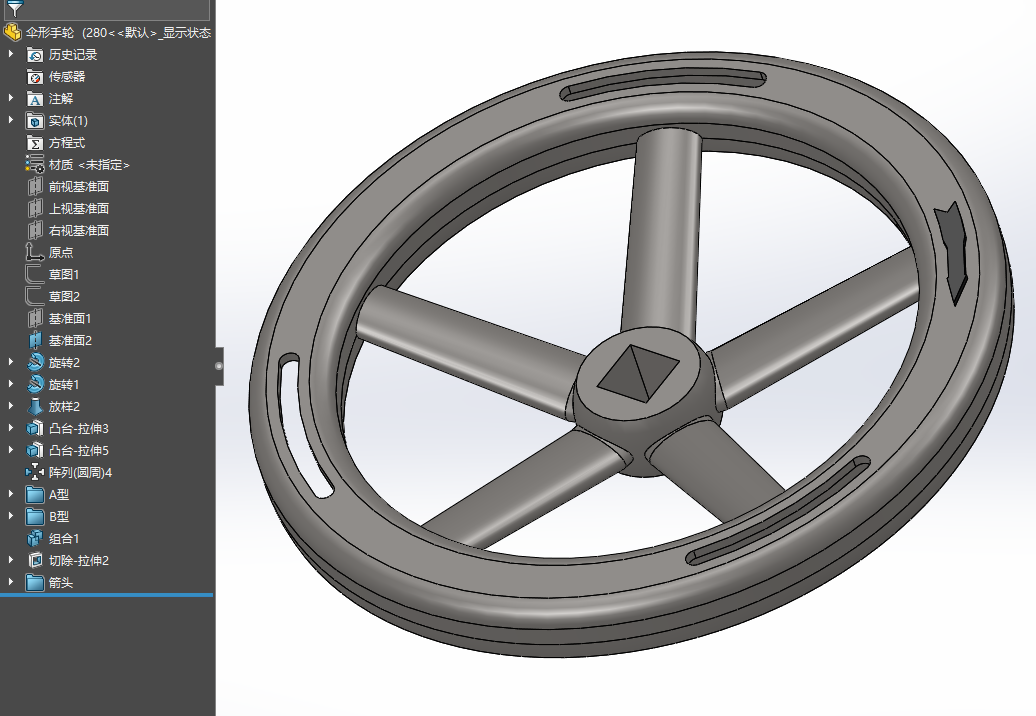1036x716 pixels.
Task: Expand the 注解 node
Action: point(11,98)
